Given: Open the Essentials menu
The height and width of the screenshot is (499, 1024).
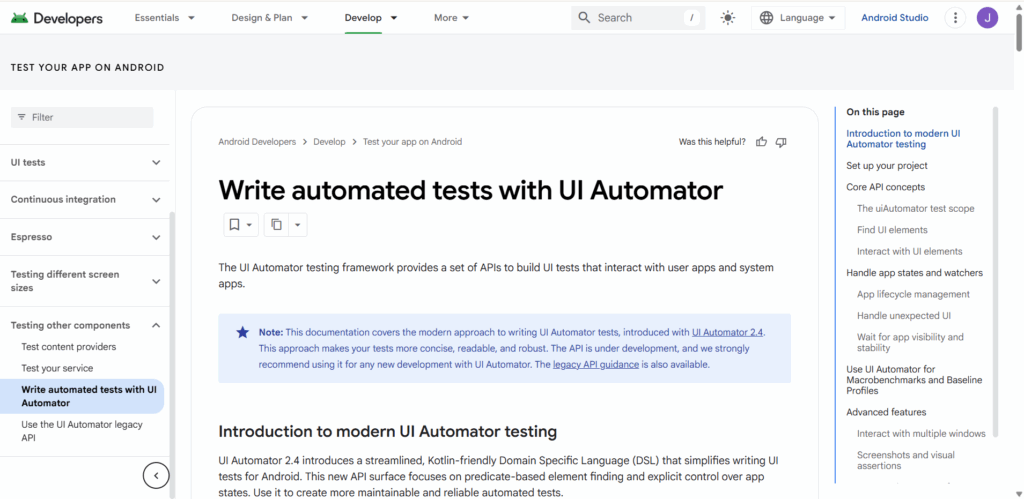Looking at the screenshot, I should click(x=165, y=18).
